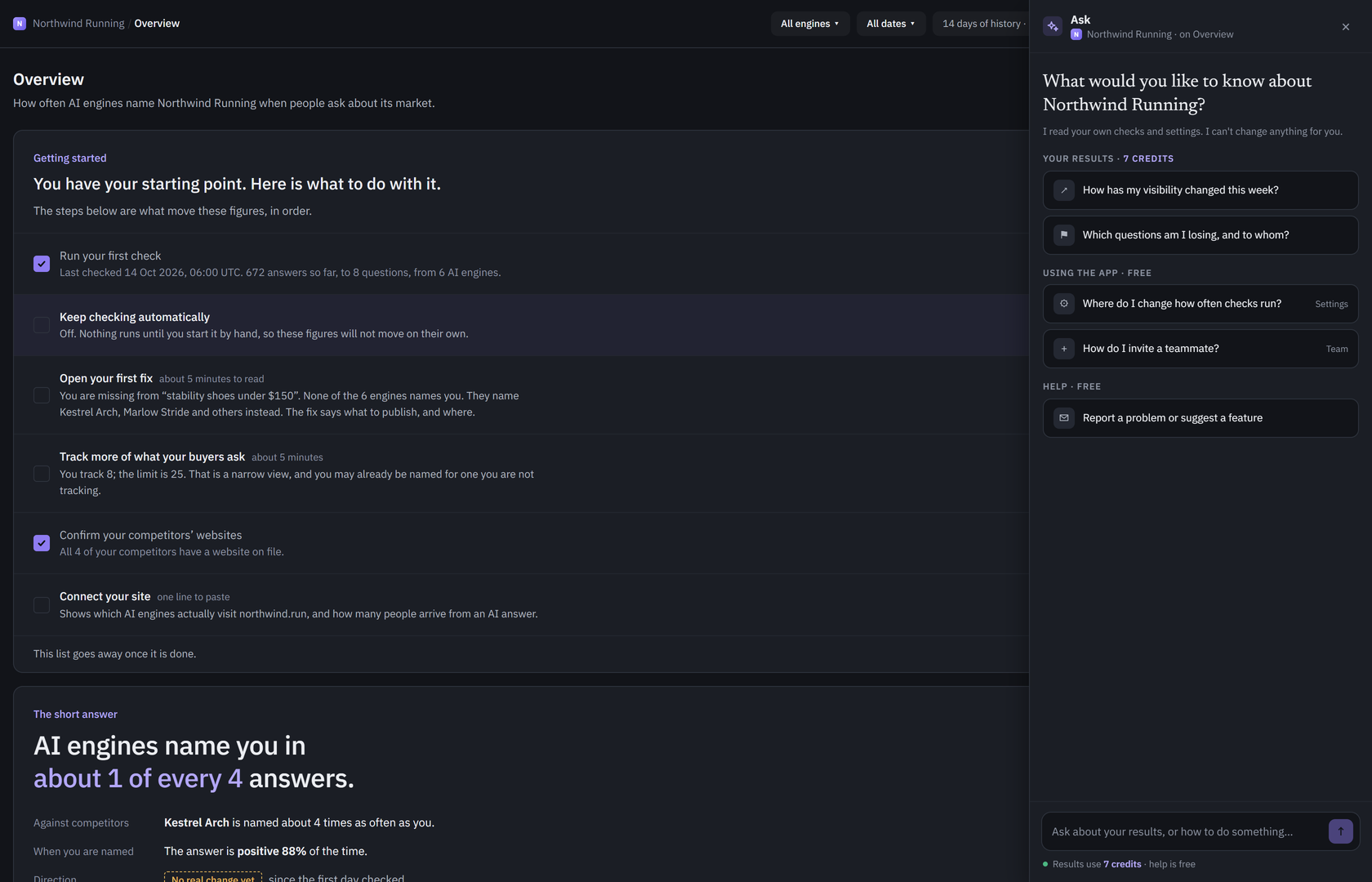
Task: Click the gear icon beside checks frequency question
Action: click(1064, 304)
